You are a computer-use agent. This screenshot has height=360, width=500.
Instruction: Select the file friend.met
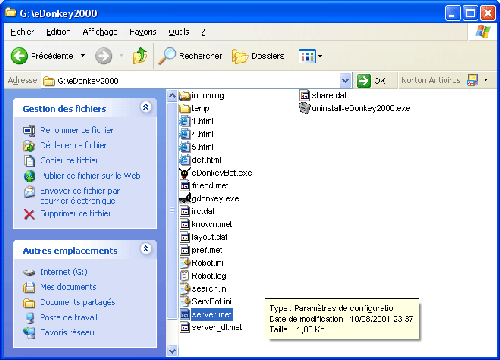pos(204,185)
